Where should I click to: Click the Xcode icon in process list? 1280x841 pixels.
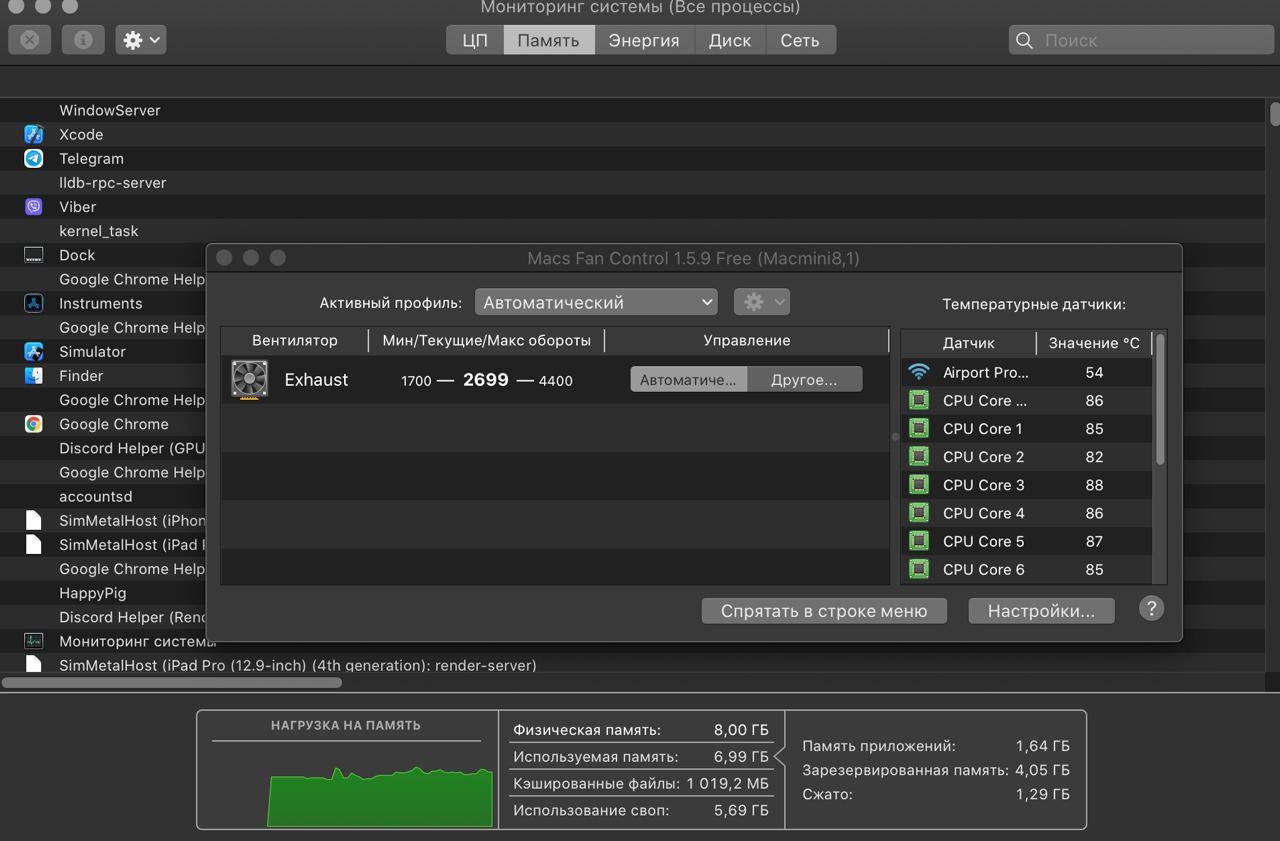[x=34, y=134]
